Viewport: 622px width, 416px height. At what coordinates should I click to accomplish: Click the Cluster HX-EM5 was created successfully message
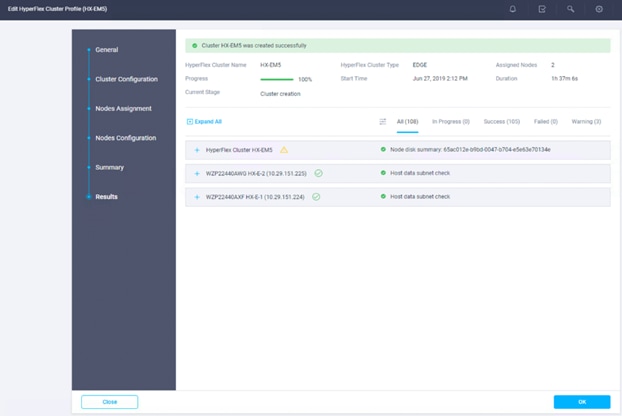coord(254,46)
